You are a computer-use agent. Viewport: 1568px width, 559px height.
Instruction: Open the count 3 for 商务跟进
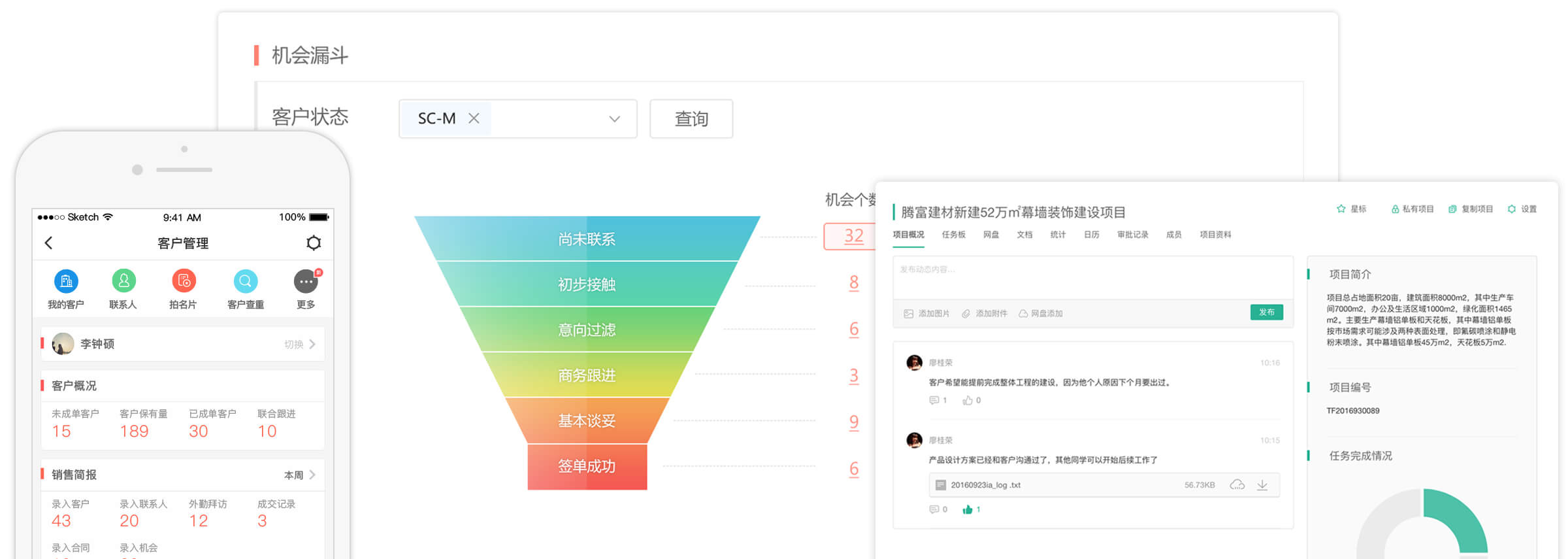(x=854, y=376)
